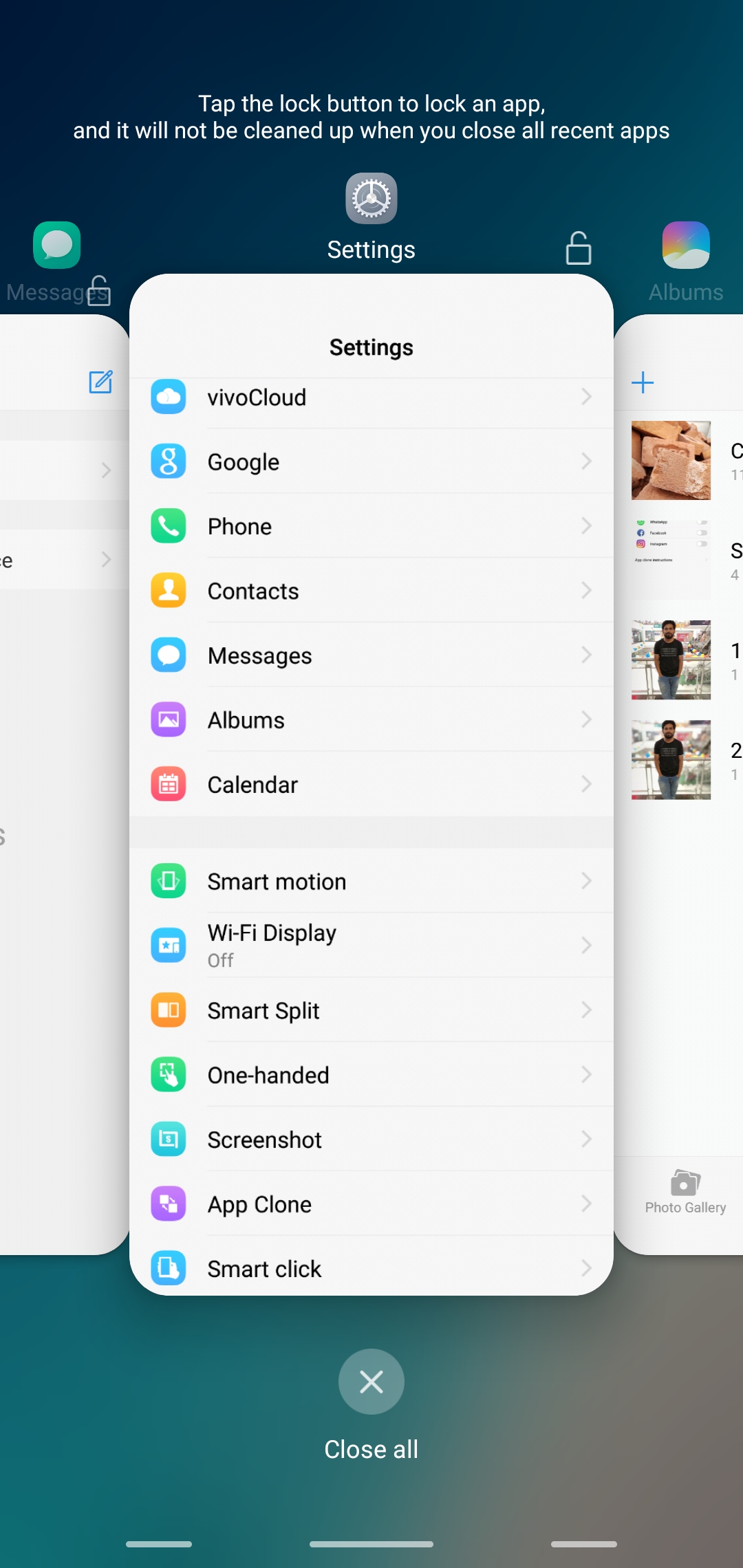Select the Albums row text in Settings

[246, 720]
